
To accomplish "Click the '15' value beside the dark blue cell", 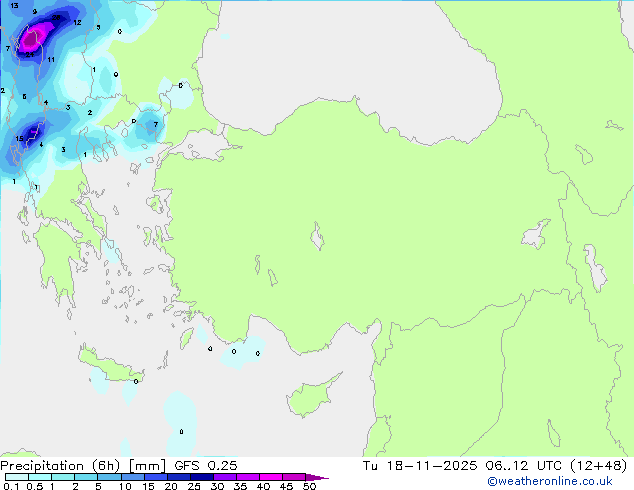I will coord(19,139).
